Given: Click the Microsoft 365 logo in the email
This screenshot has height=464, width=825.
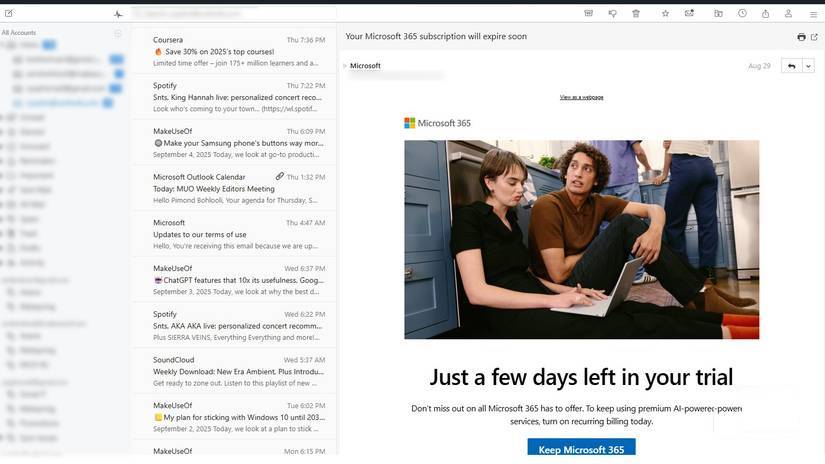Looking at the screenshot, I should click(x=437, y=123).
